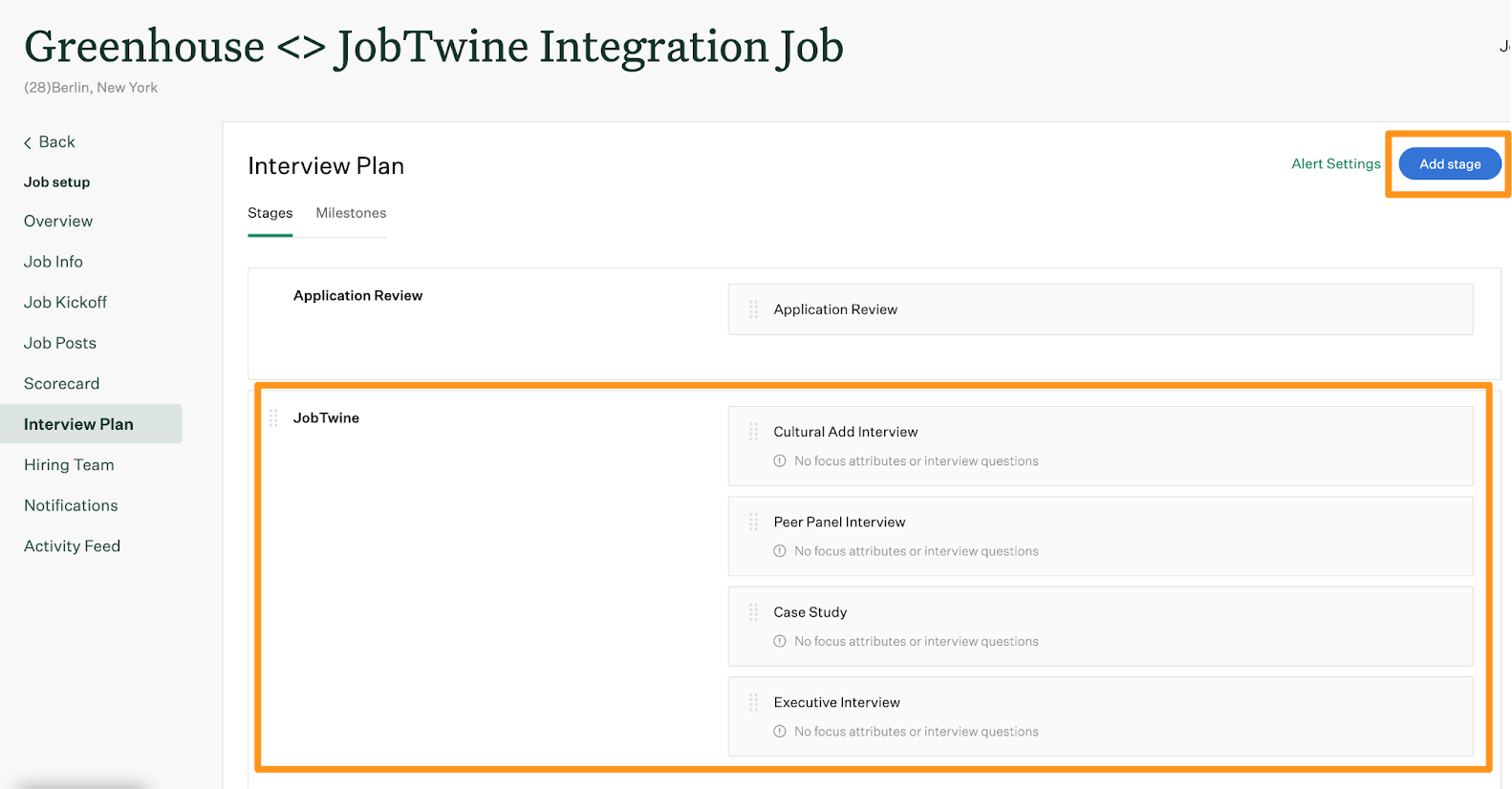This screenshot has height=789, width=1512.
Task: Click no-attributes note under Peer Panel Interview
Action: (x=916, y=551)
